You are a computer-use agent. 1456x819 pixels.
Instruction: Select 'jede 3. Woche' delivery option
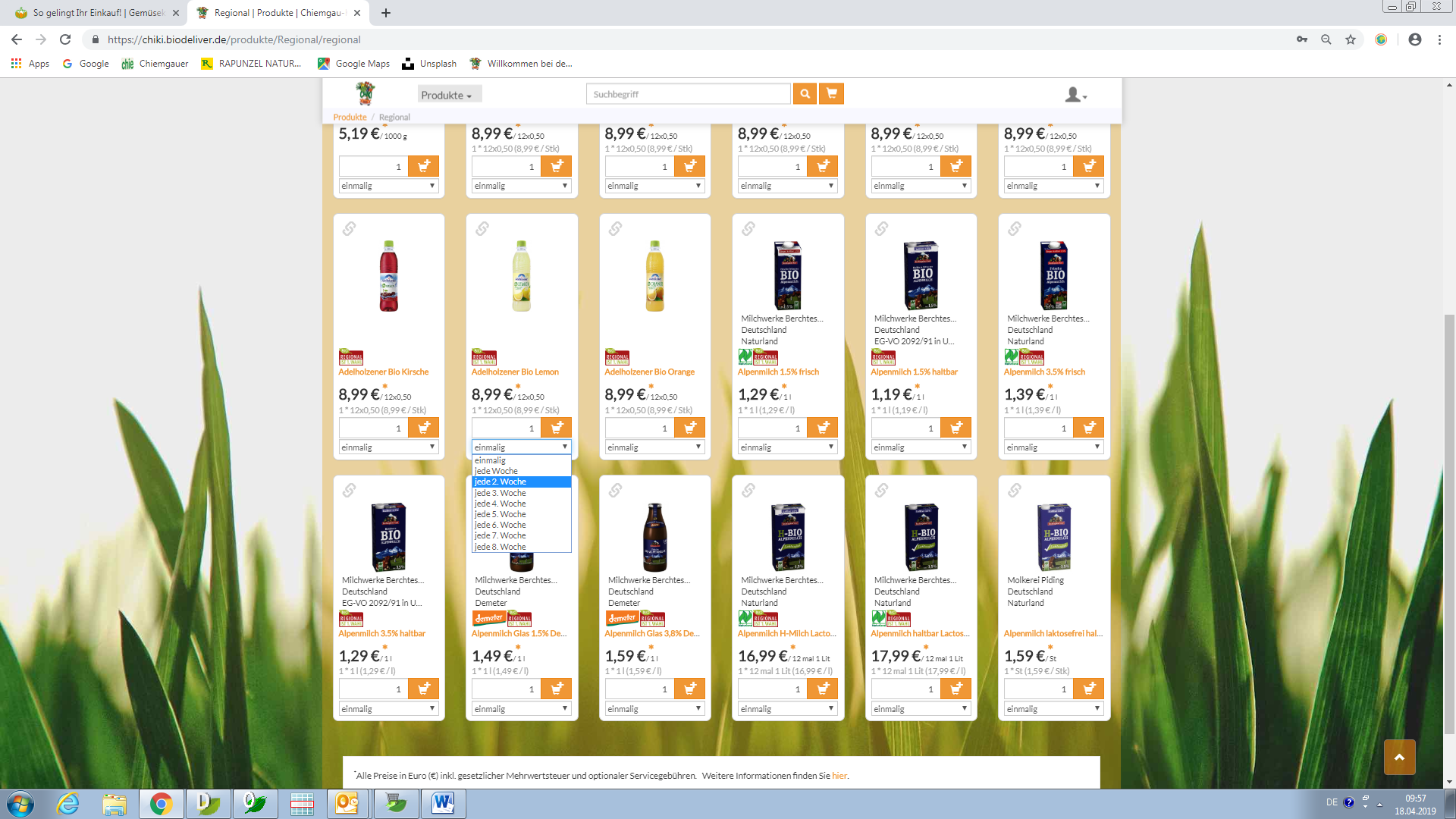click(x=522, y=493)
